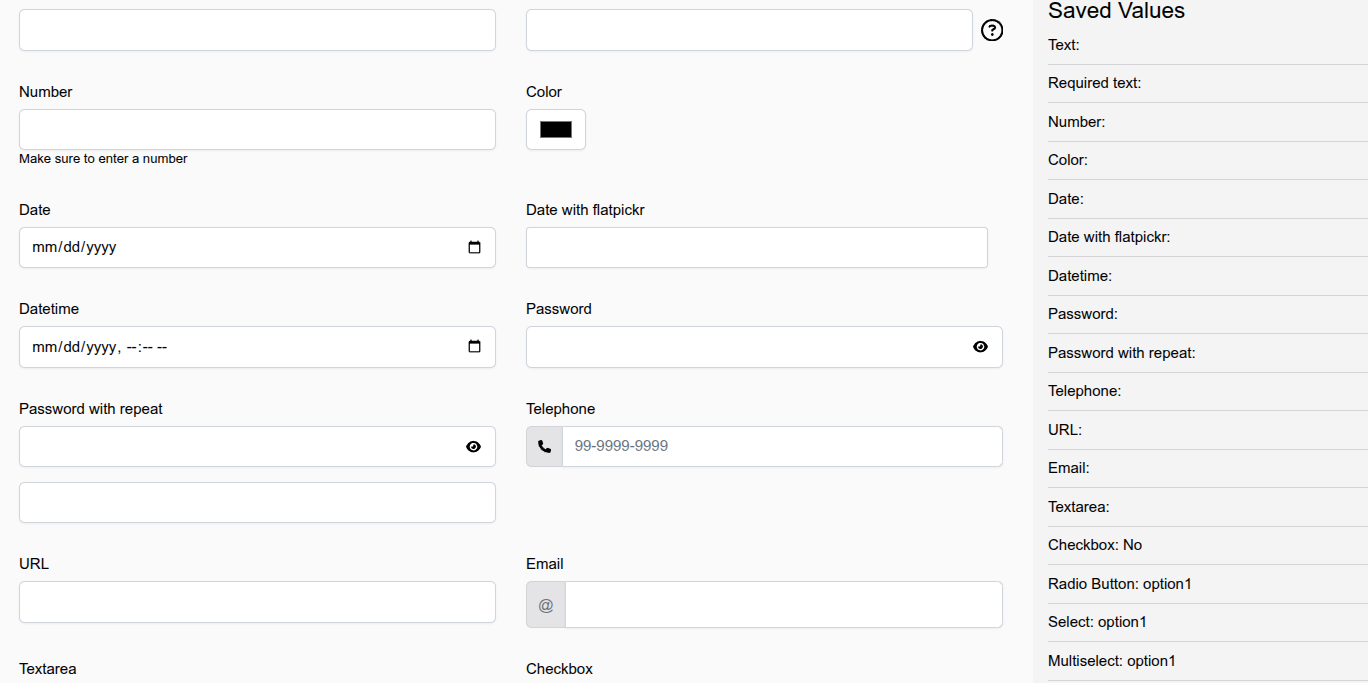Focus the Password with repeat first input

[x=257, y=446]
